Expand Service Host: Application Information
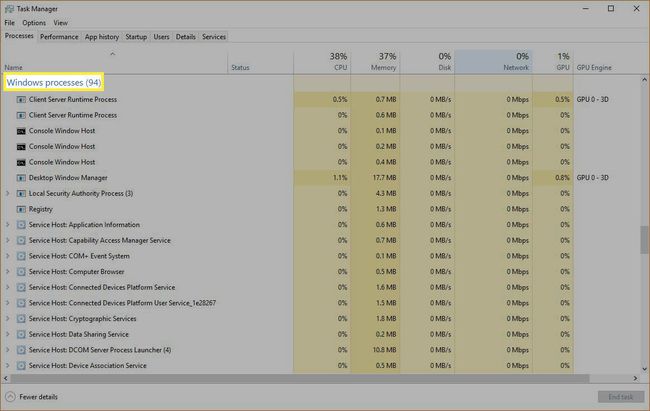 7,225
